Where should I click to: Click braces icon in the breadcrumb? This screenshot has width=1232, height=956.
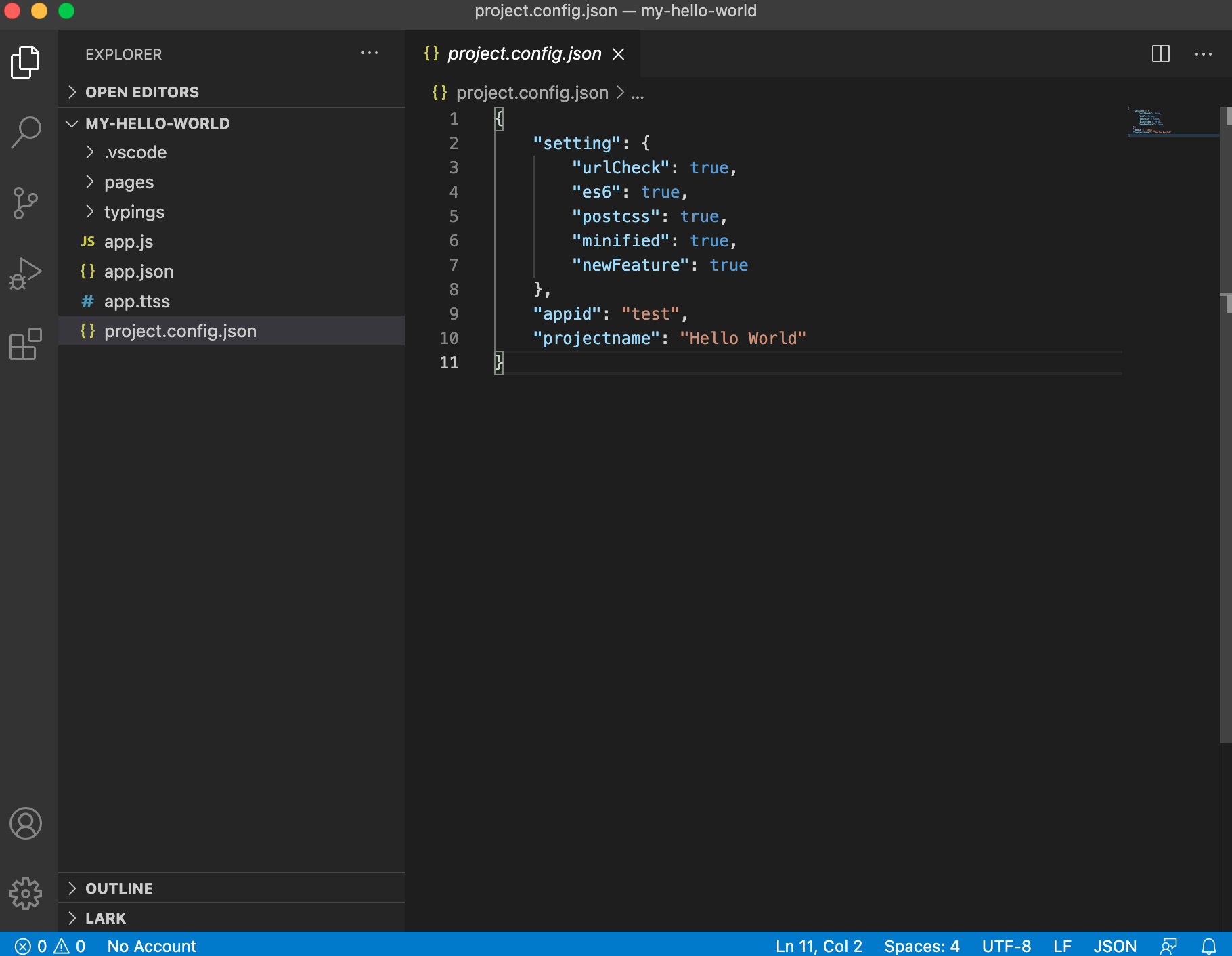[440, 93]
